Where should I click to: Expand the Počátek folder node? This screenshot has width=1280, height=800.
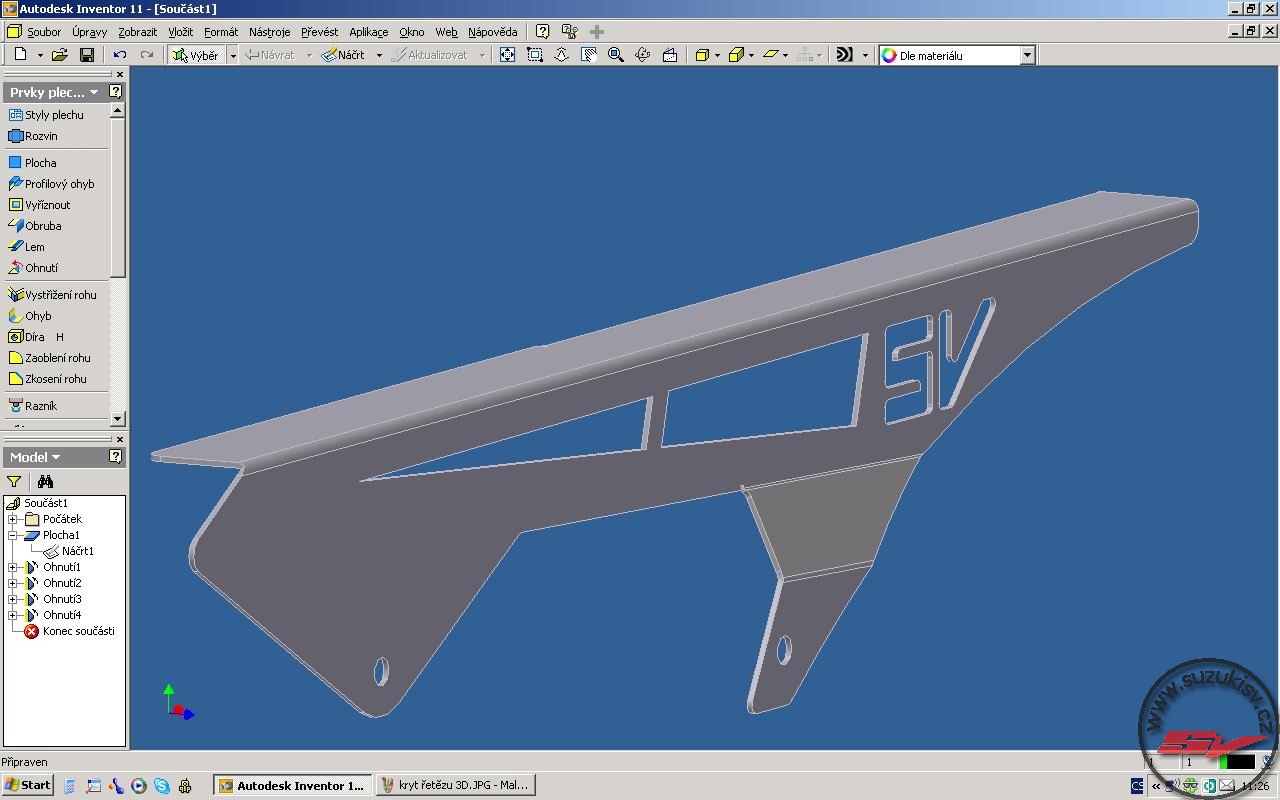[12, 519]
